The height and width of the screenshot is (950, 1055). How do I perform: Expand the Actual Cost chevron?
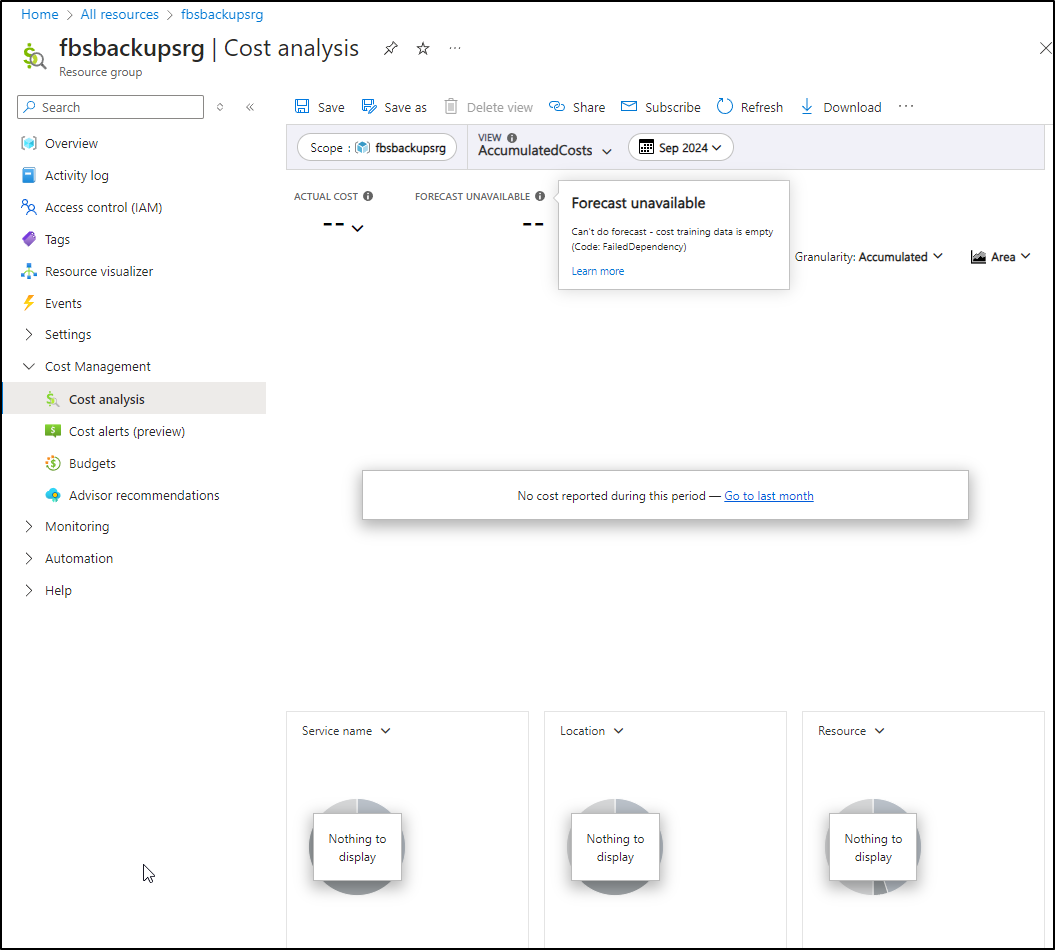tap(357, 228)
